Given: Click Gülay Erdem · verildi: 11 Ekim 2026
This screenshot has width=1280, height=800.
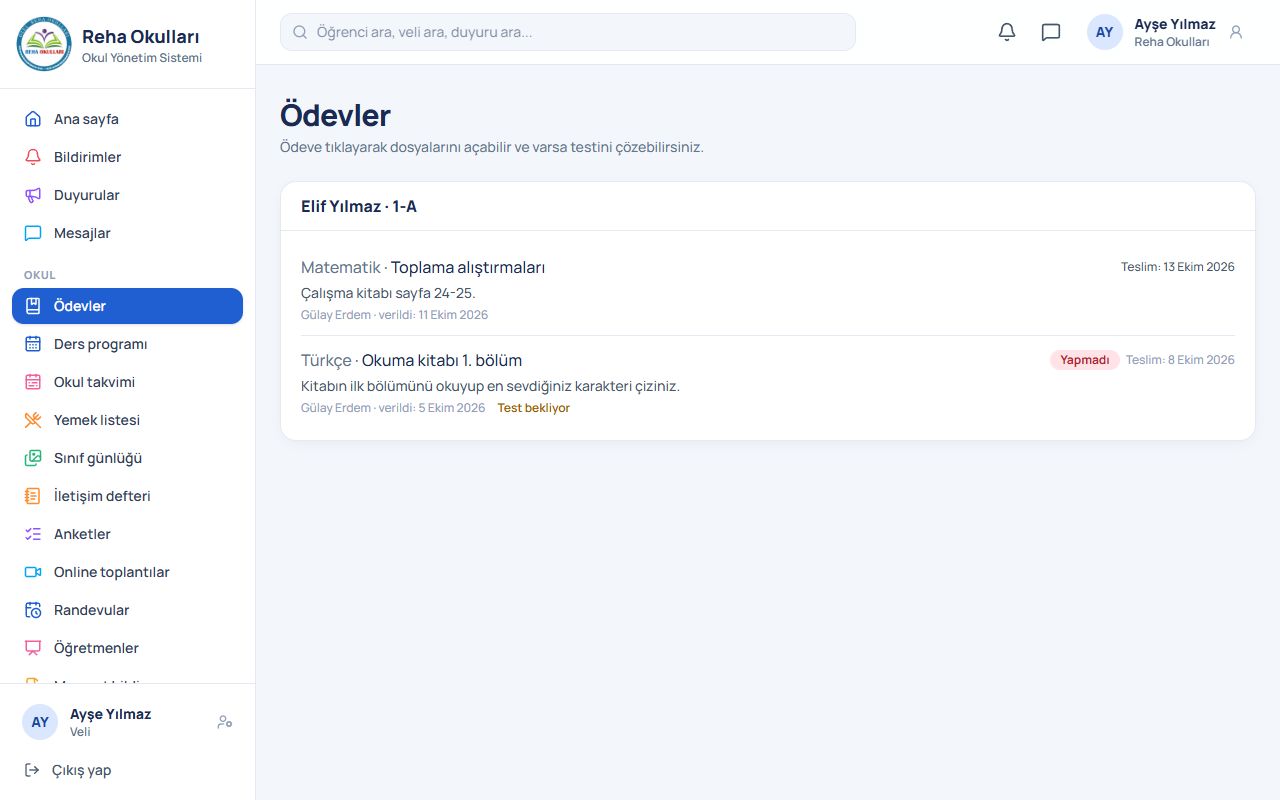Looking at the screenshot, I should 395,315.
